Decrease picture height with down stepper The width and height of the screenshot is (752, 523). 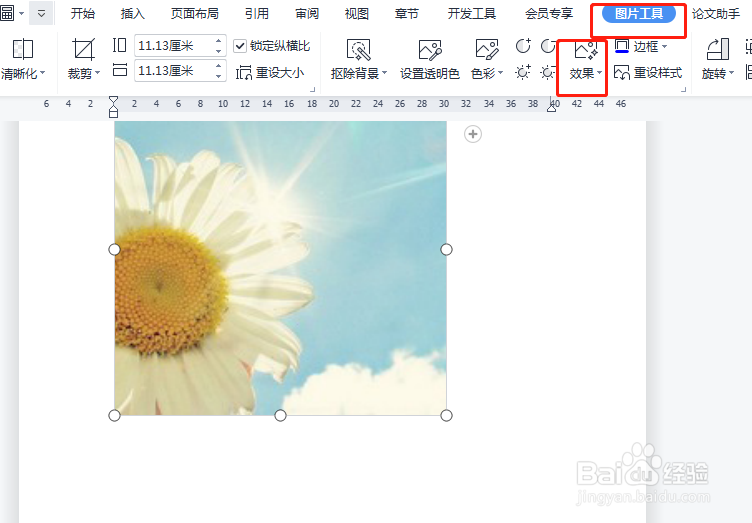pyautogui.click(x=219, y=51)
